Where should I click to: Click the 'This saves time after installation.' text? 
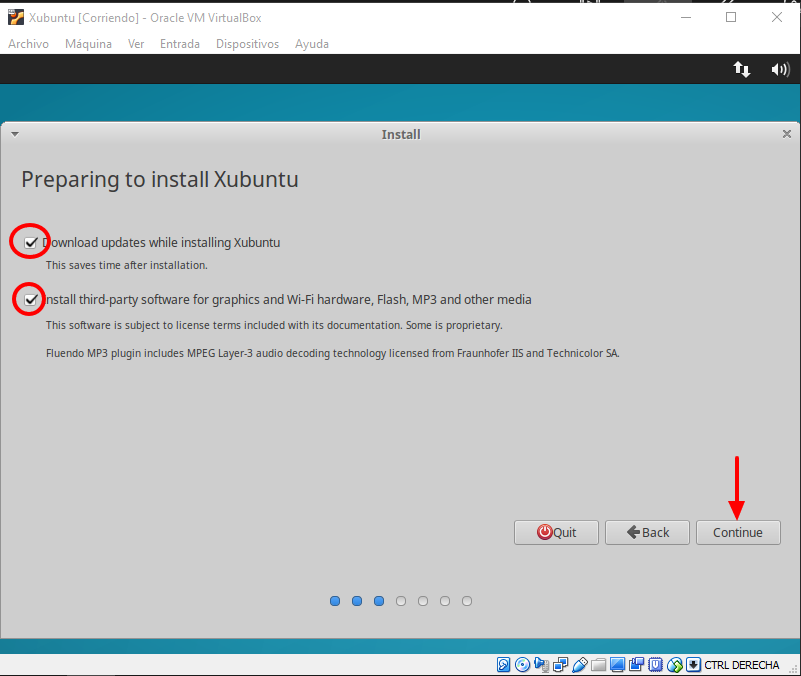tap(127, 265)
